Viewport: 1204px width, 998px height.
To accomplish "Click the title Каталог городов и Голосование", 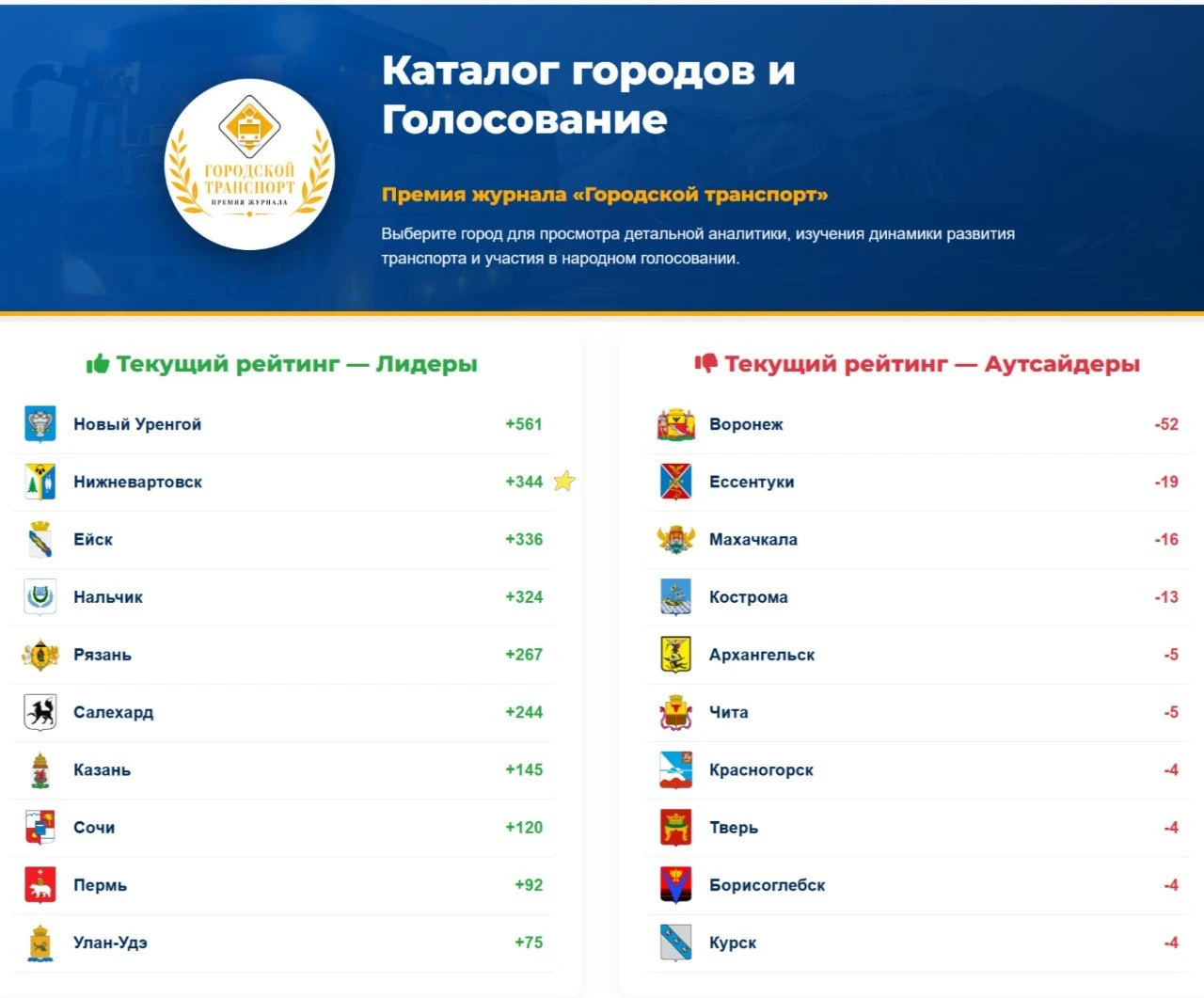I will (589, 95).
